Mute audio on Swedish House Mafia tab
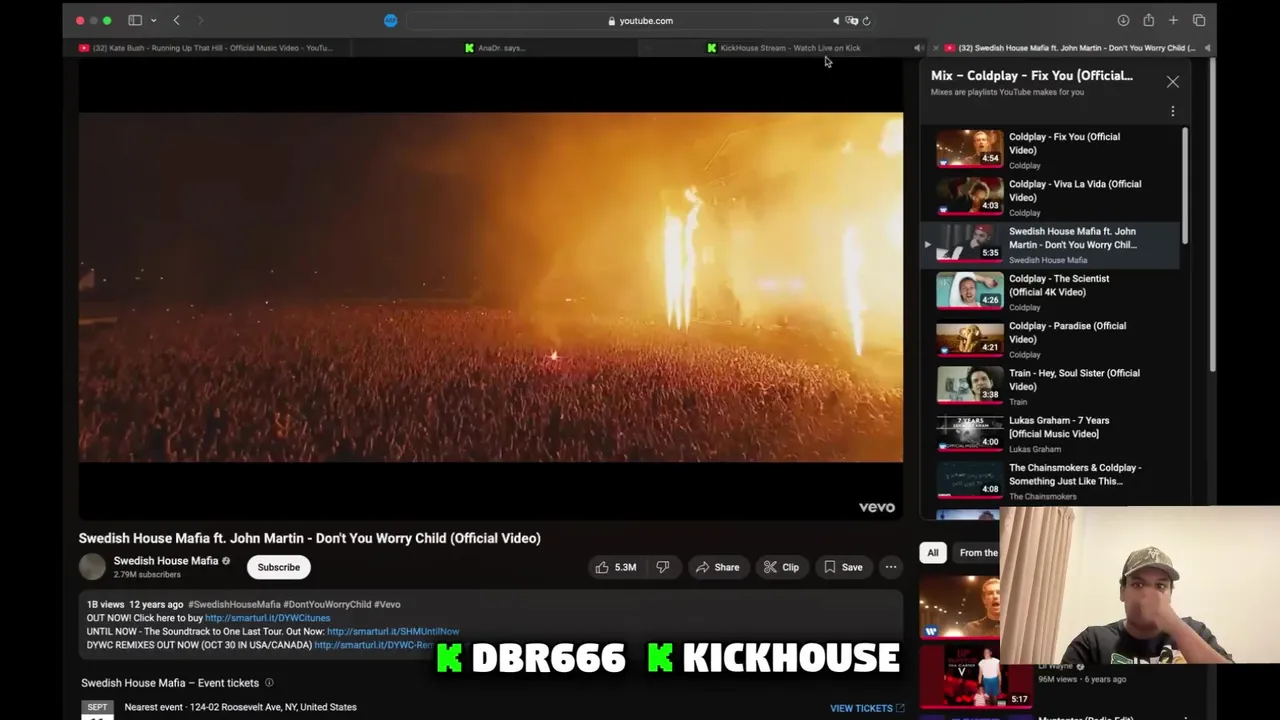Viewport: 1280px width, 720px height. coord(1207,47)
